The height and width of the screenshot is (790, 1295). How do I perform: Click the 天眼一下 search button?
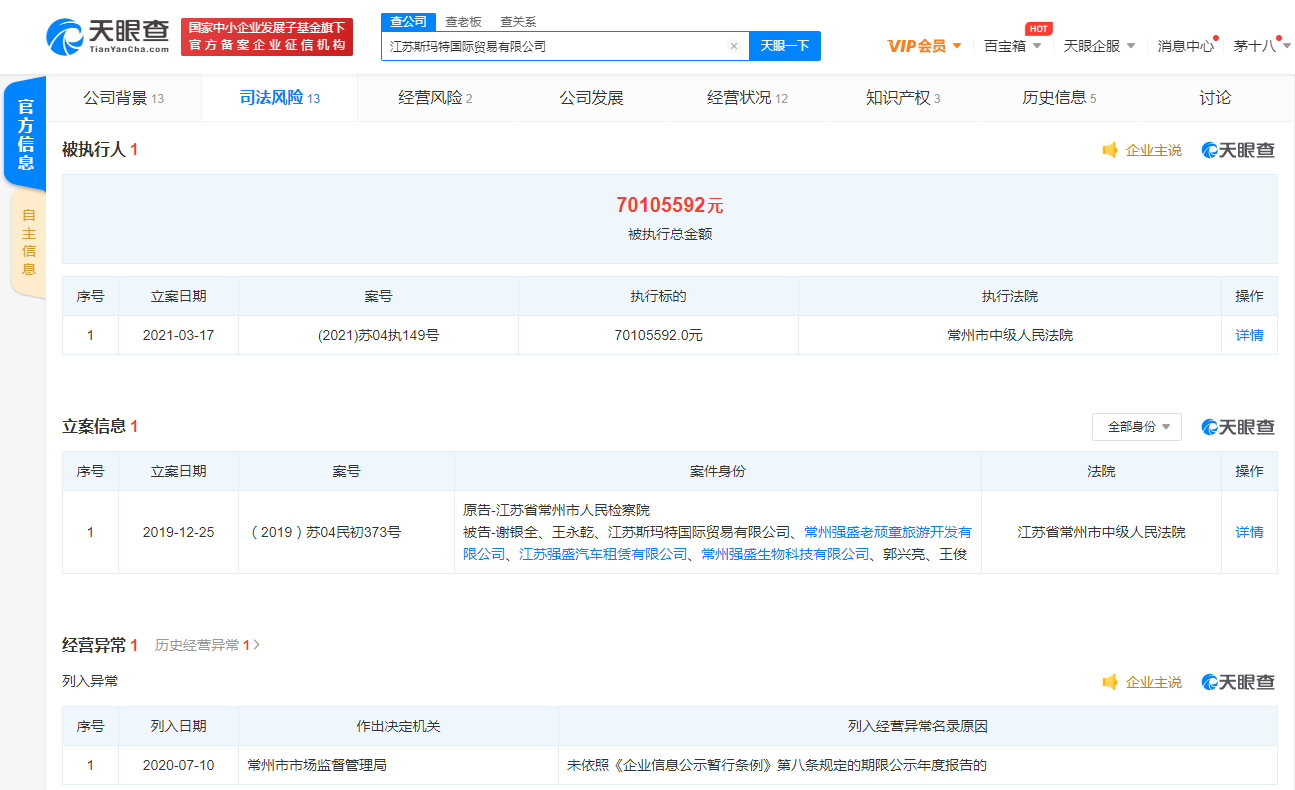(785, 46)
